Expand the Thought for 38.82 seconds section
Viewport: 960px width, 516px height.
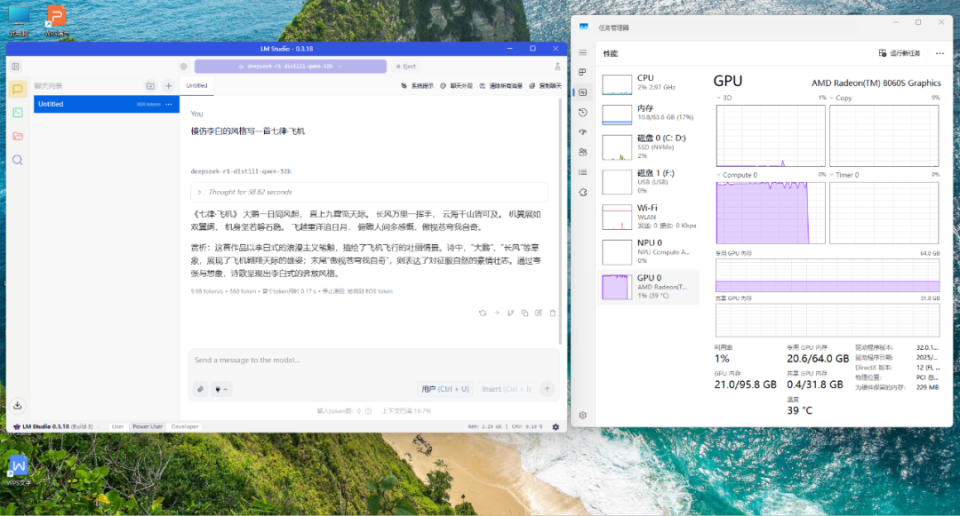[369, 192]
